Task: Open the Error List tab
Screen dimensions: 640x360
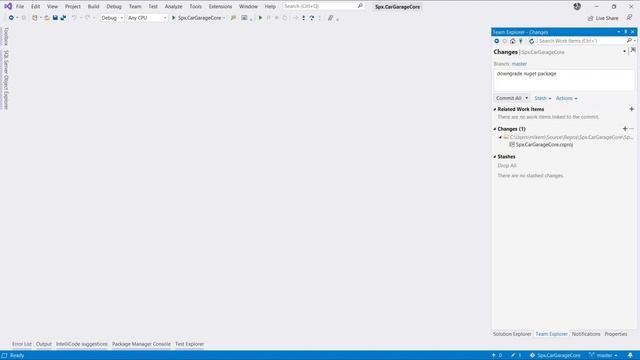Action: tap(22, 344)
